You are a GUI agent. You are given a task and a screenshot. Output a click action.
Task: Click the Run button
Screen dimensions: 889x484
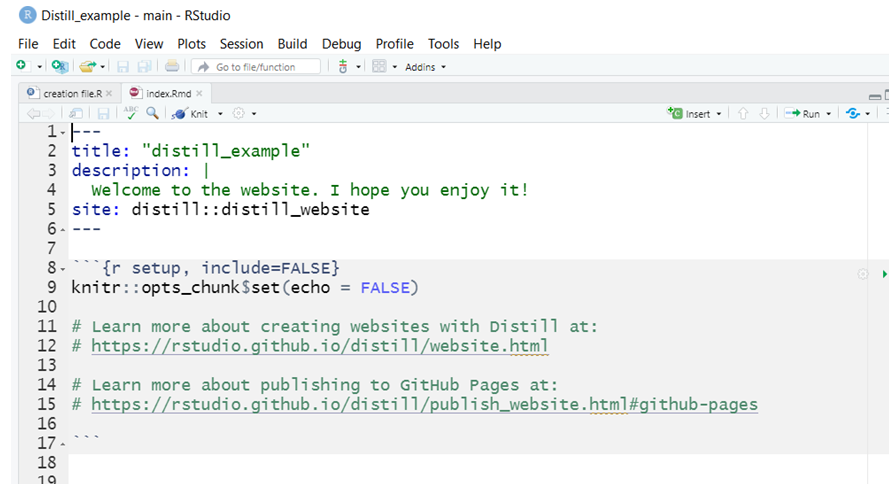(x=802, y=114)
